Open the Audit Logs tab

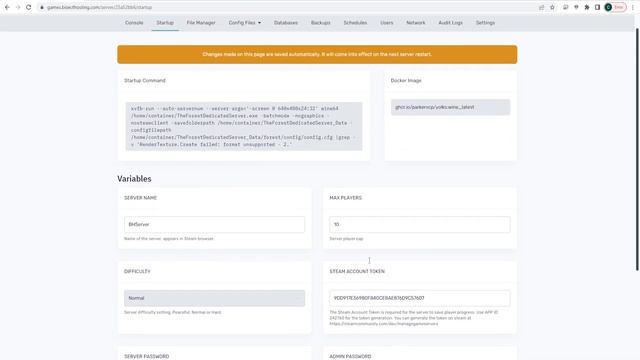tap(451, 23)
